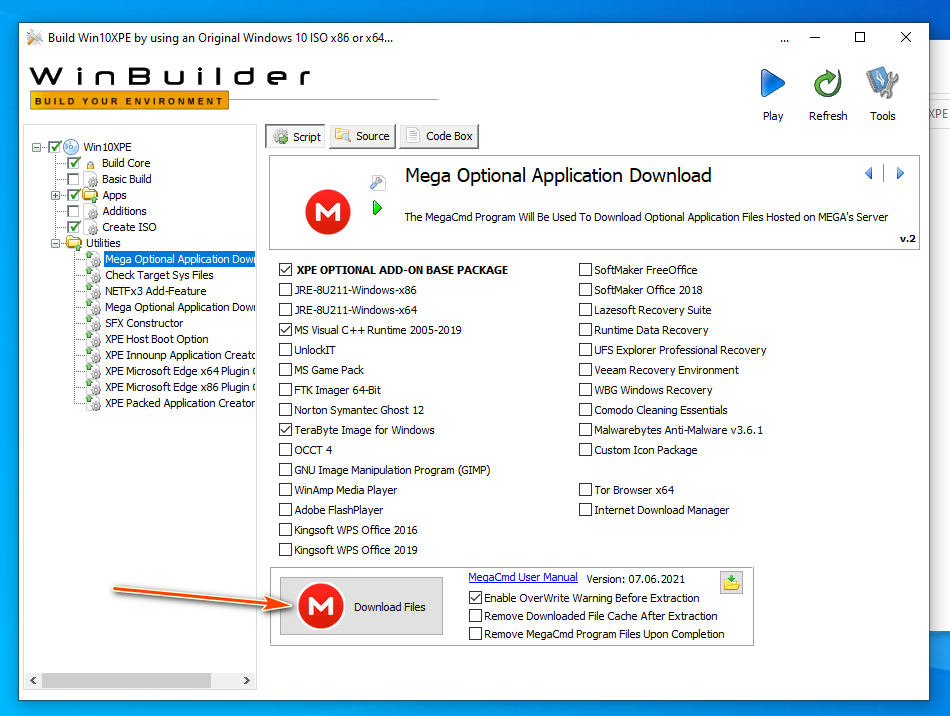Click the Basic Build gear icon
Viewport: 950px width, 716px height.
pyautogui.click(x=91, y=180)
